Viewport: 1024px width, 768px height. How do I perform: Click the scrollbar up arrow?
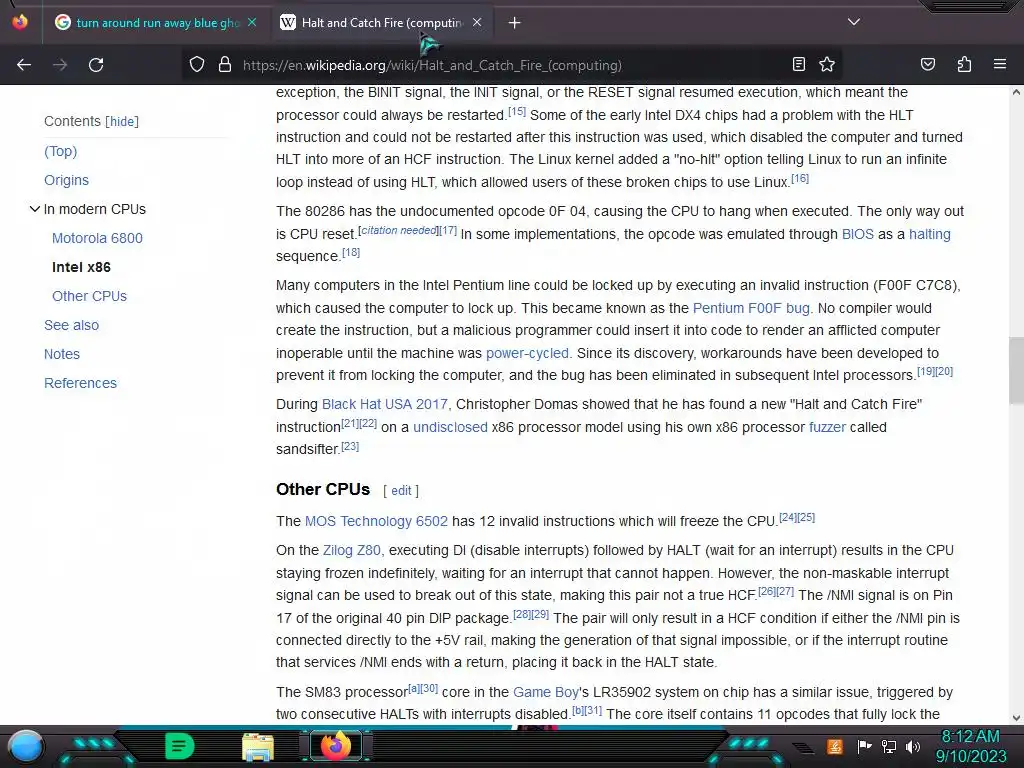point(1016,93)
